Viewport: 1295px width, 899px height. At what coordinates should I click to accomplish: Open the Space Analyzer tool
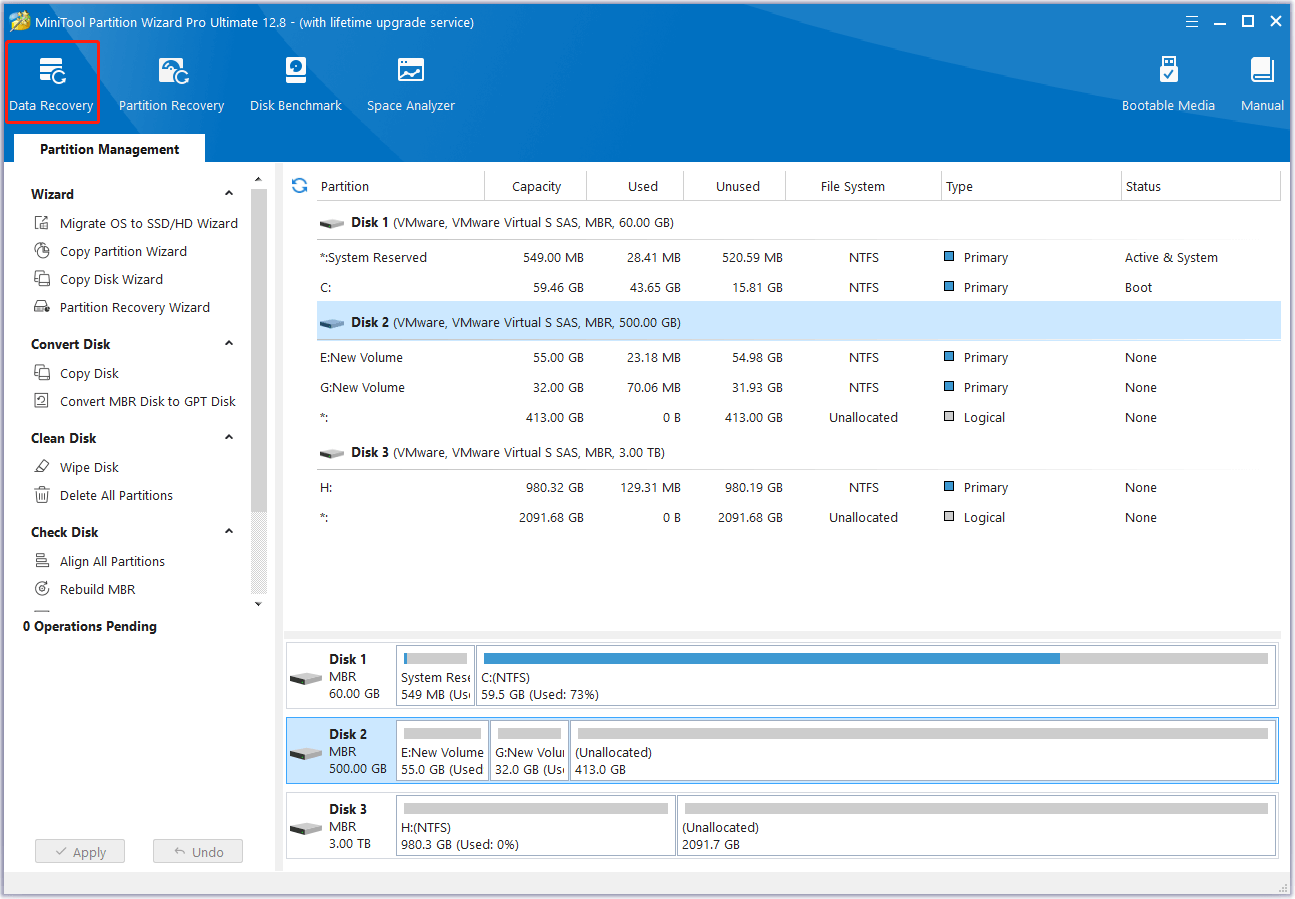point(410,84)
